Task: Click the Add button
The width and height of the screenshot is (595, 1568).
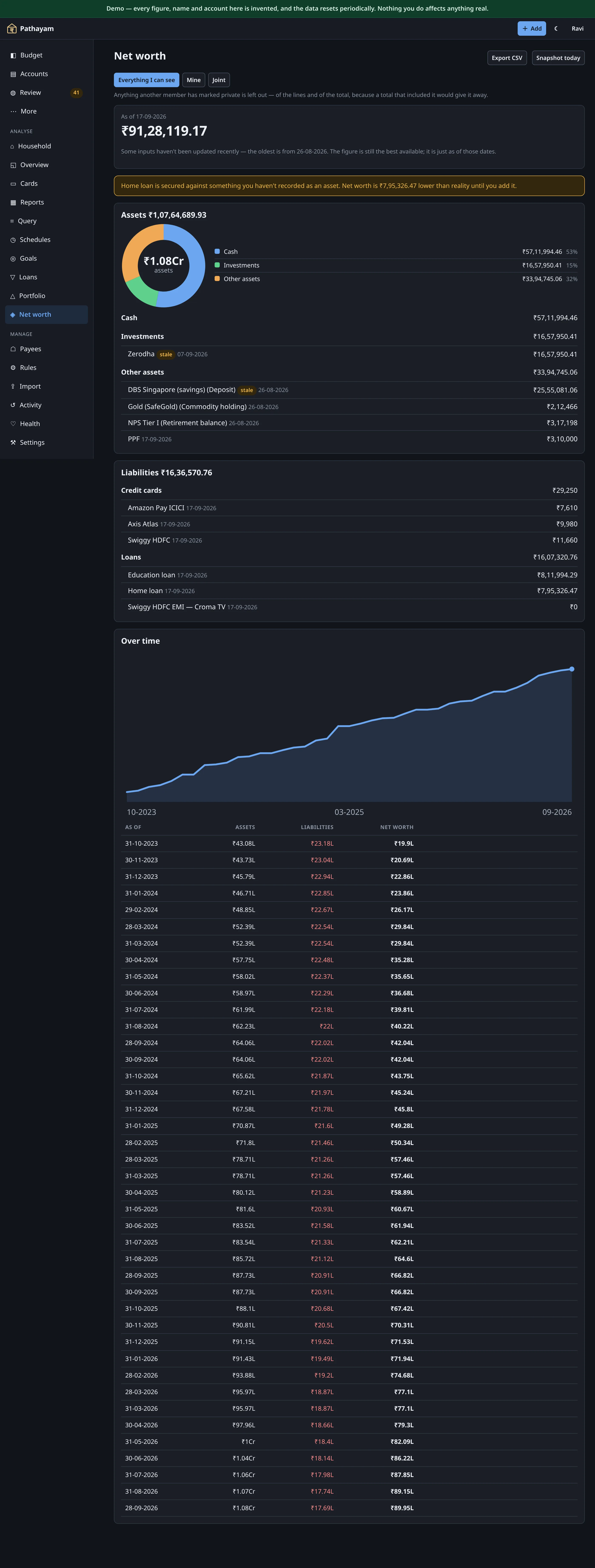Action: point(532,29)
